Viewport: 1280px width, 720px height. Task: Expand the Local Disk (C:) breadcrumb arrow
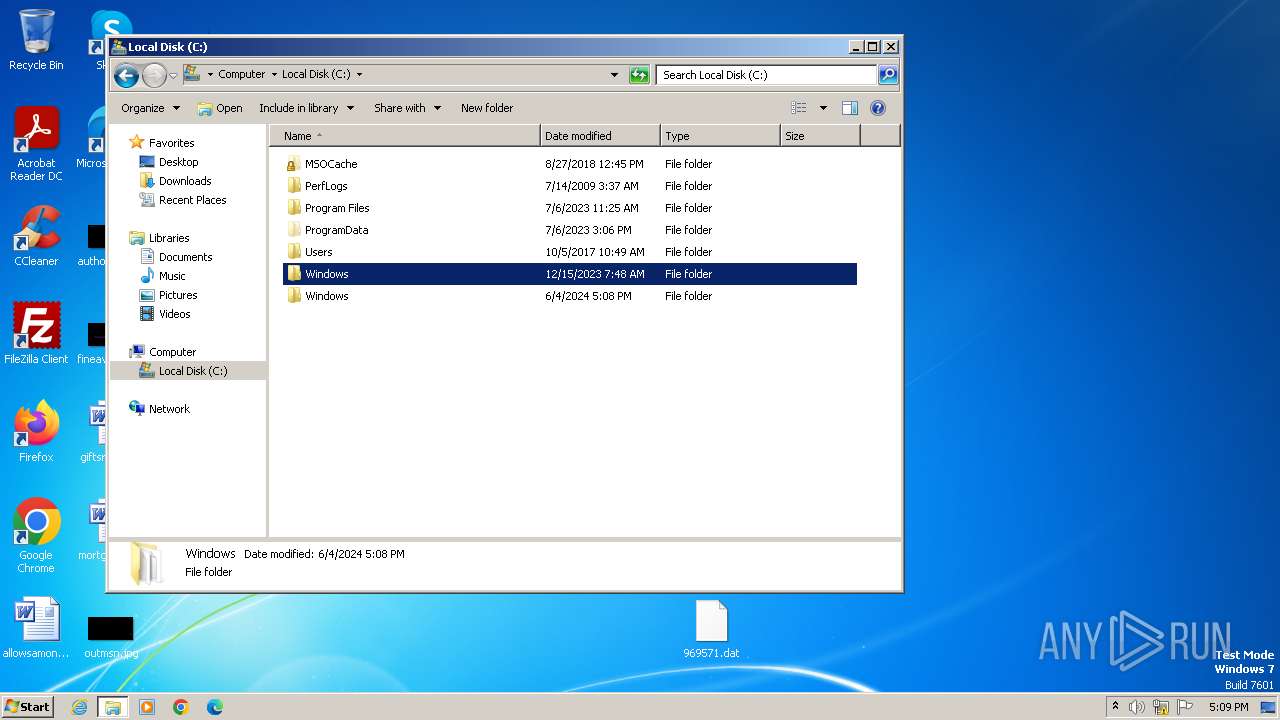coord(359,75)
